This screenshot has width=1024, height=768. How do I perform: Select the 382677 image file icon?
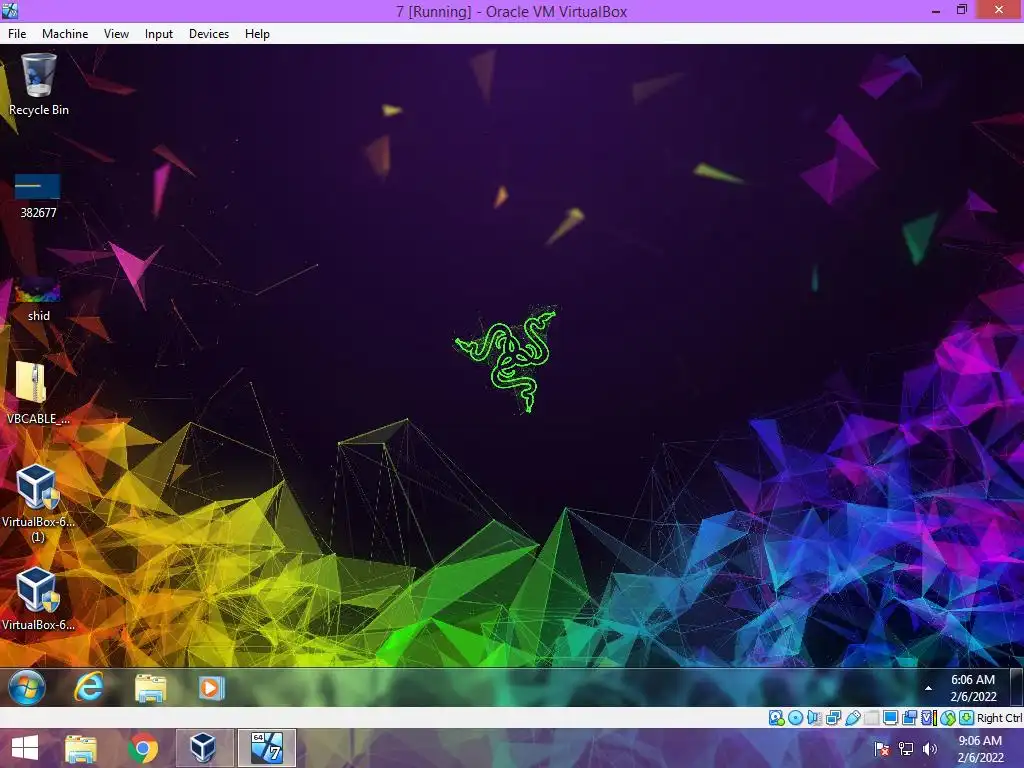click(x=38, y=196)
